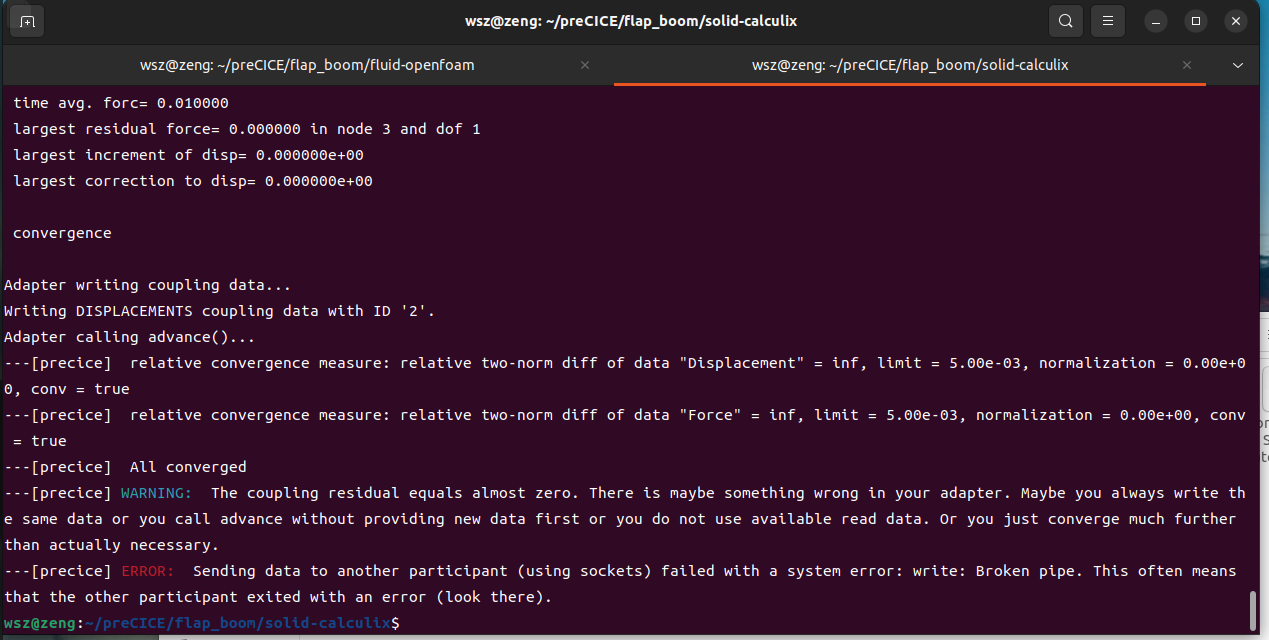Switch to the fluid-openfoam tab
The image size is (1269, 640).
(x=307, y=65)
